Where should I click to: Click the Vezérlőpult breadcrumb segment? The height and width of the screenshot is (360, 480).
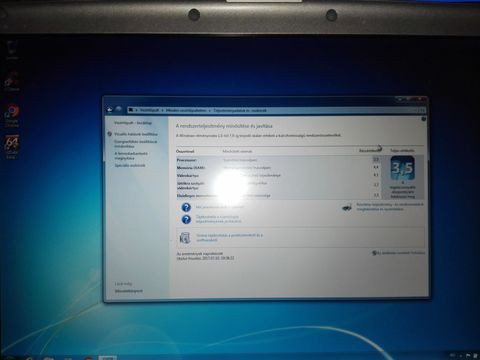149,110
